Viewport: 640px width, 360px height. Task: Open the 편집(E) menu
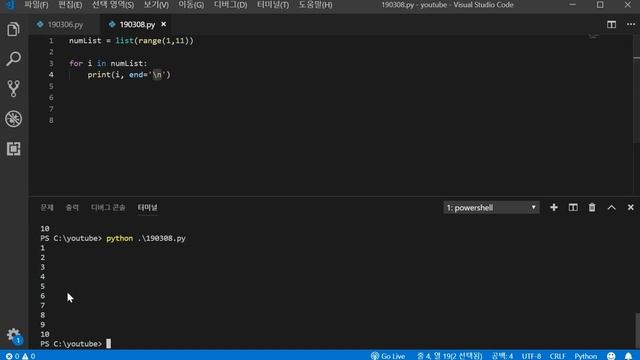click(70, 5)
